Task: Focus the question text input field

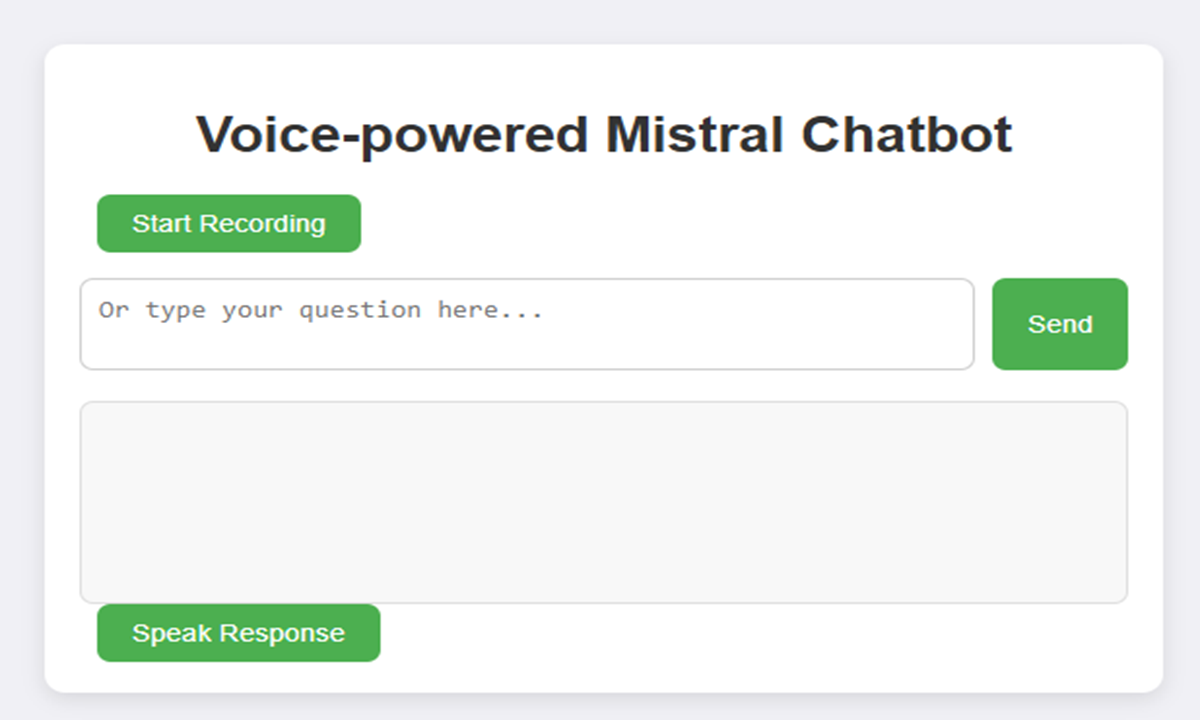Action: (527, 324)
